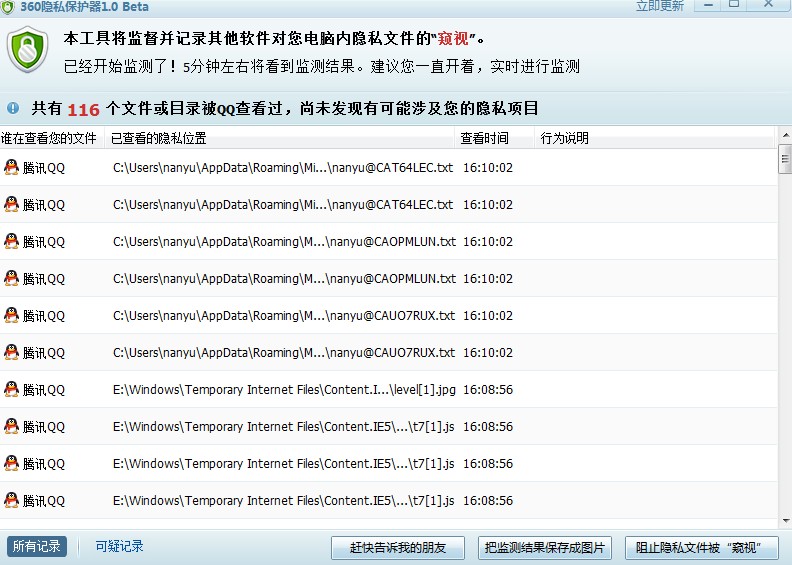Image resolution: width=792 pixels, height=565 pixels.
Task: Click the red 116 file count
Action: (x=83, y=110)
